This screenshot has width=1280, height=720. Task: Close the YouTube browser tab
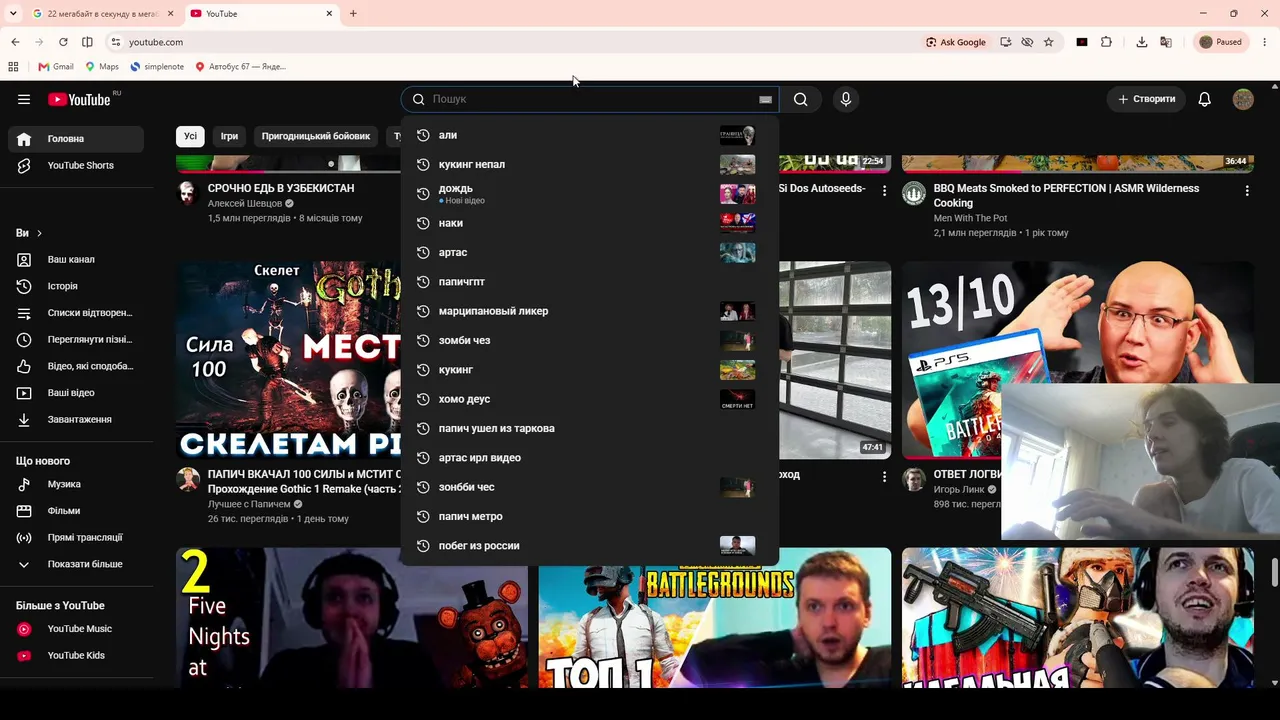tap(330, 14)
